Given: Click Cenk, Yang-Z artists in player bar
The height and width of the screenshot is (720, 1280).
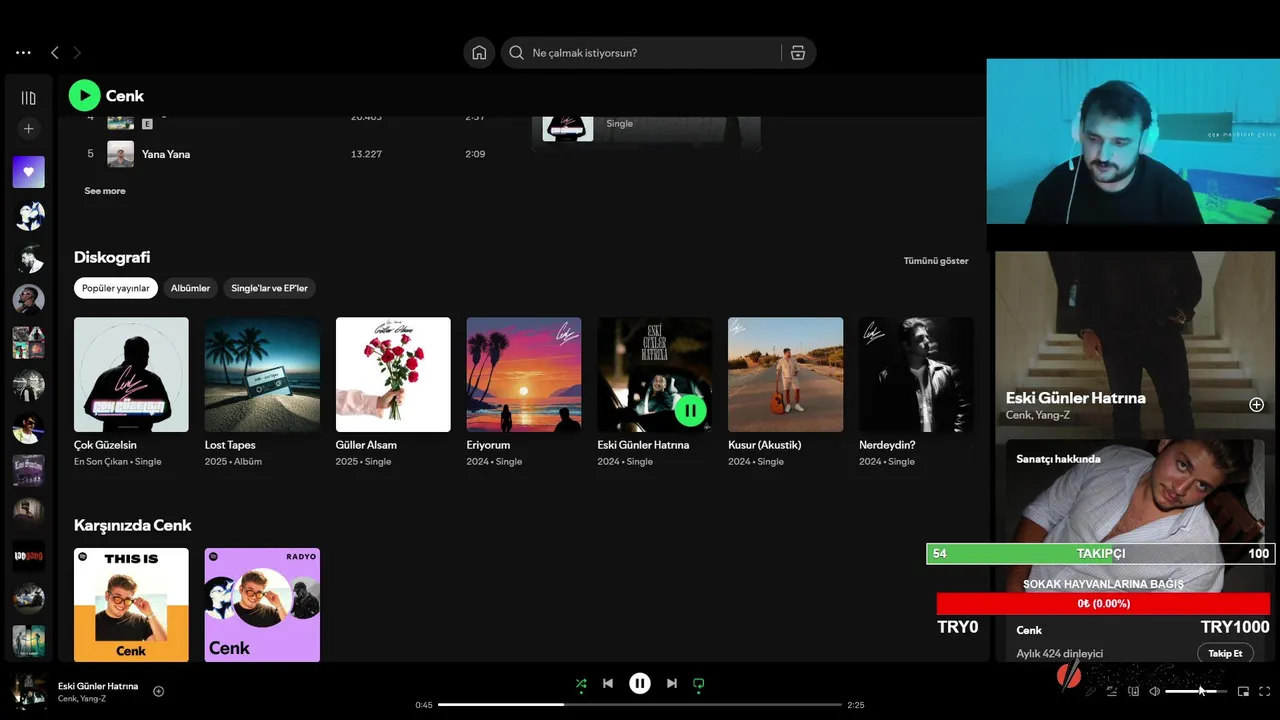Looking at the screenshot, I should pos(82,699).
